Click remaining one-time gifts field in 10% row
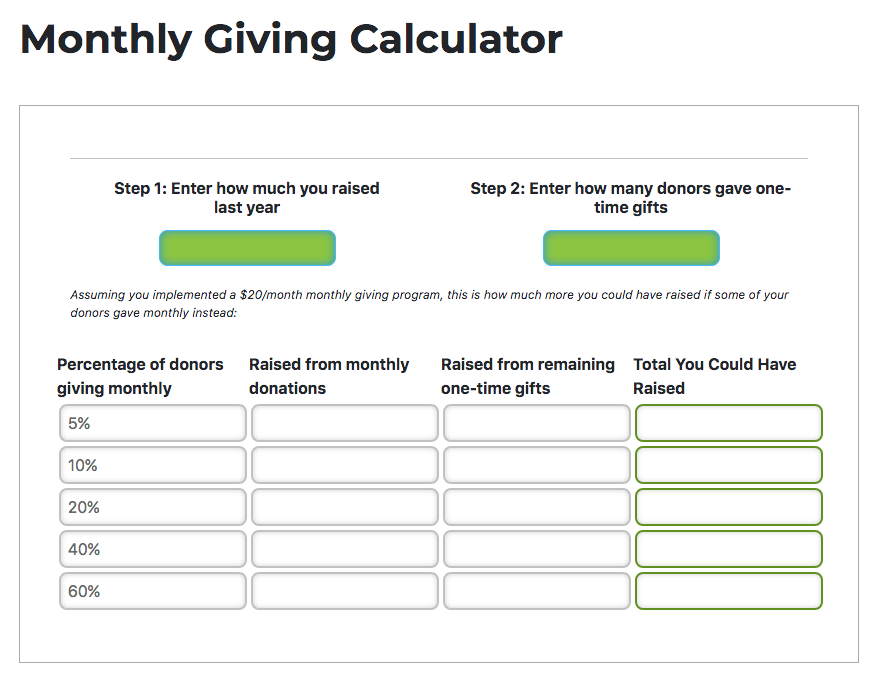This screenshot has height=679, width=876. [x=537, y=465]
